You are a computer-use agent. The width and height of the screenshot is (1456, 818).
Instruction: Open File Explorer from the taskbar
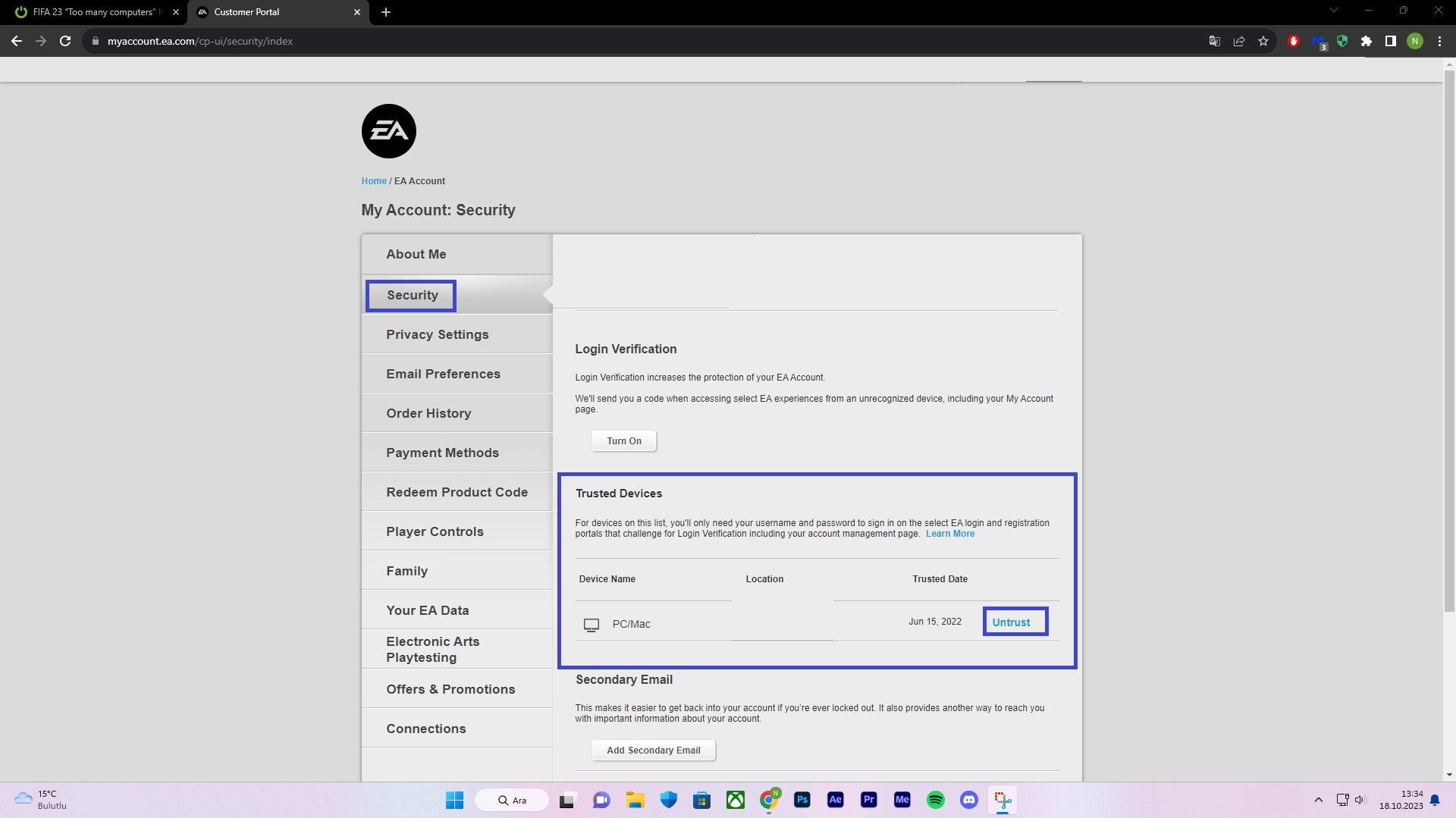(x=635, y=800)
